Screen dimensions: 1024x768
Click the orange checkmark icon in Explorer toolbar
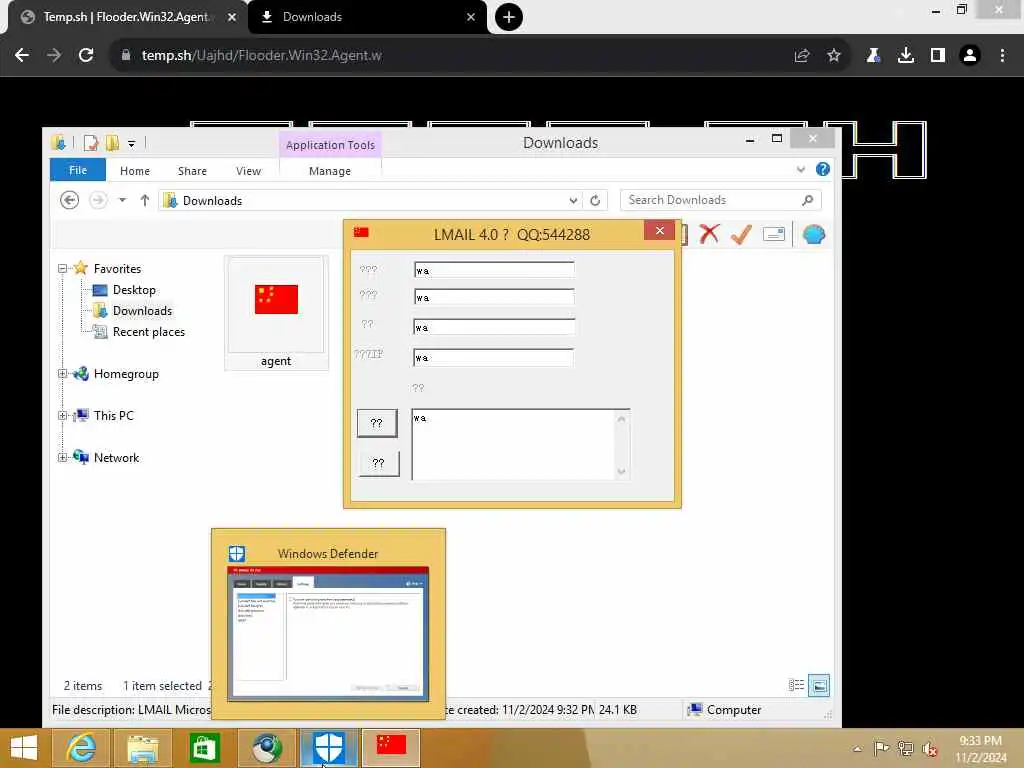click(741, 234)
